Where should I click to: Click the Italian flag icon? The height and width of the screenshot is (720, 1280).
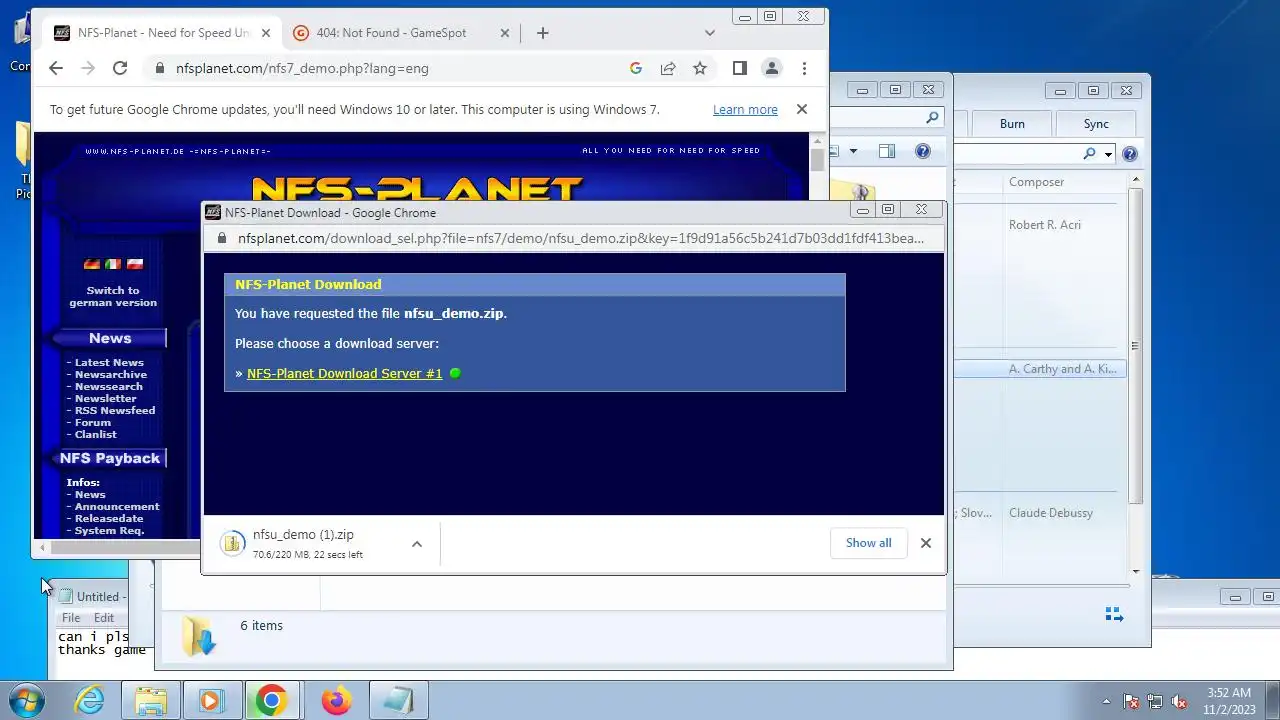(x=113, y=264)
